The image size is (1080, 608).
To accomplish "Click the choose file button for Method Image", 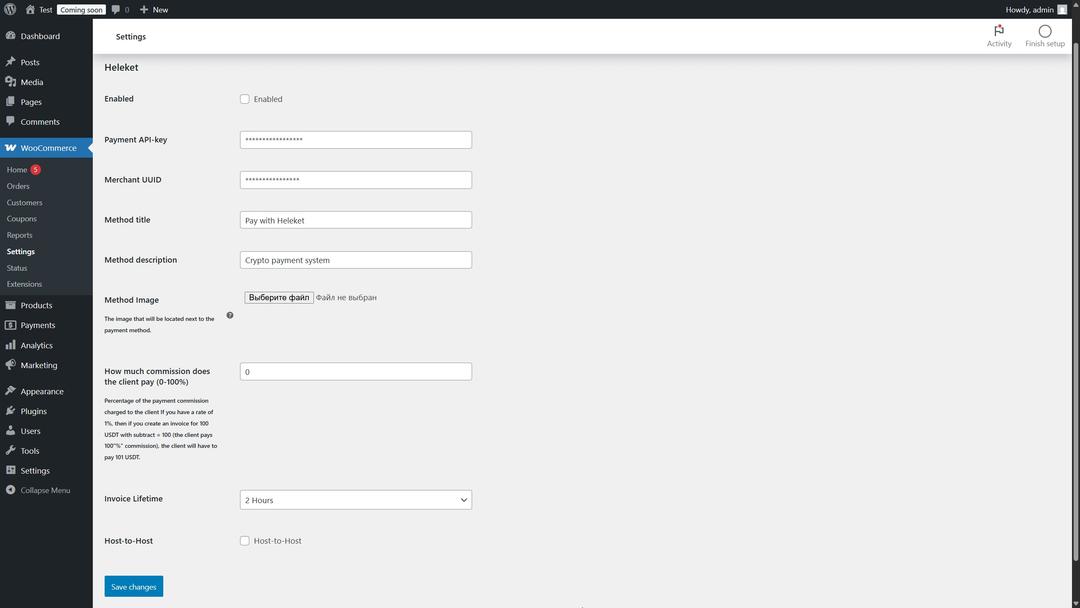I will [279, 297].
